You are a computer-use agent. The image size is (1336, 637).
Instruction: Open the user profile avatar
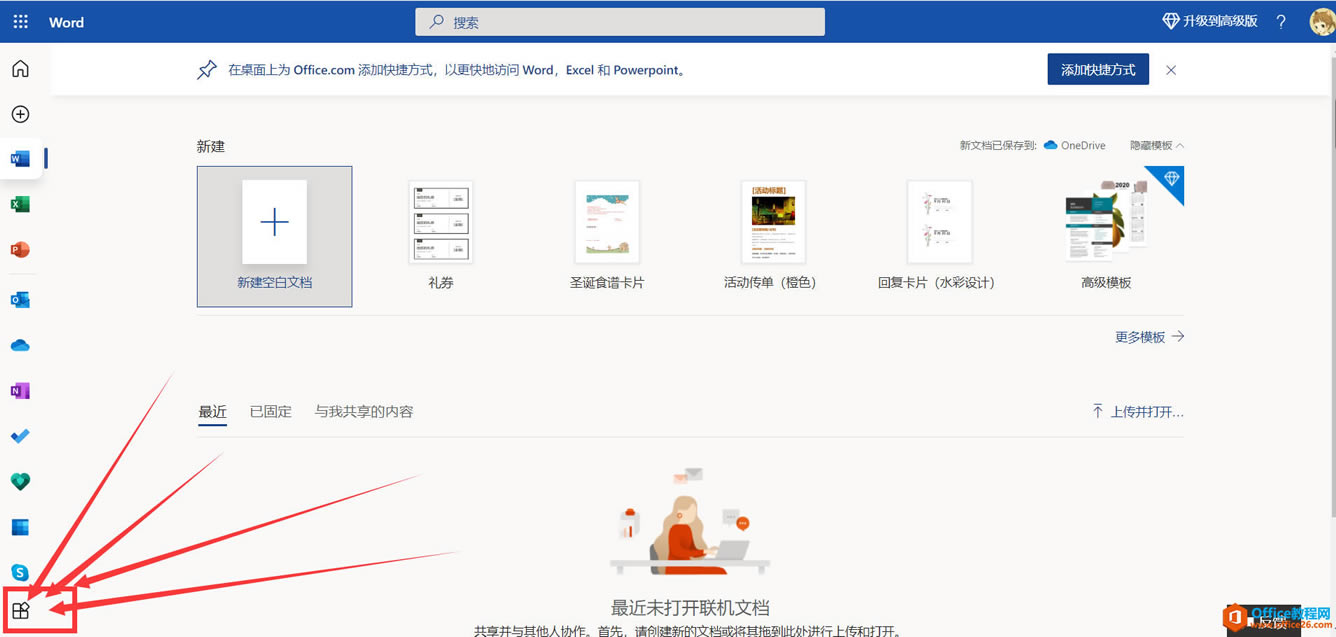[x=1322, y=22]
